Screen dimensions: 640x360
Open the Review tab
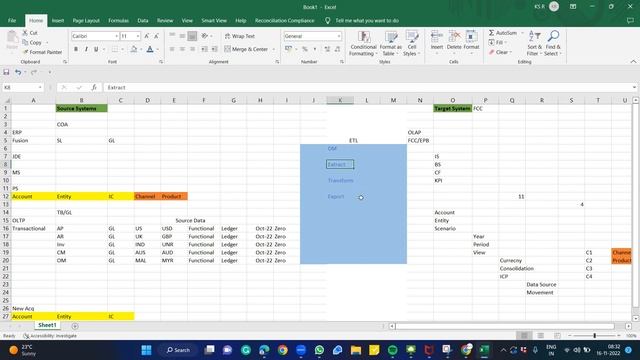[x=165, y=20]
